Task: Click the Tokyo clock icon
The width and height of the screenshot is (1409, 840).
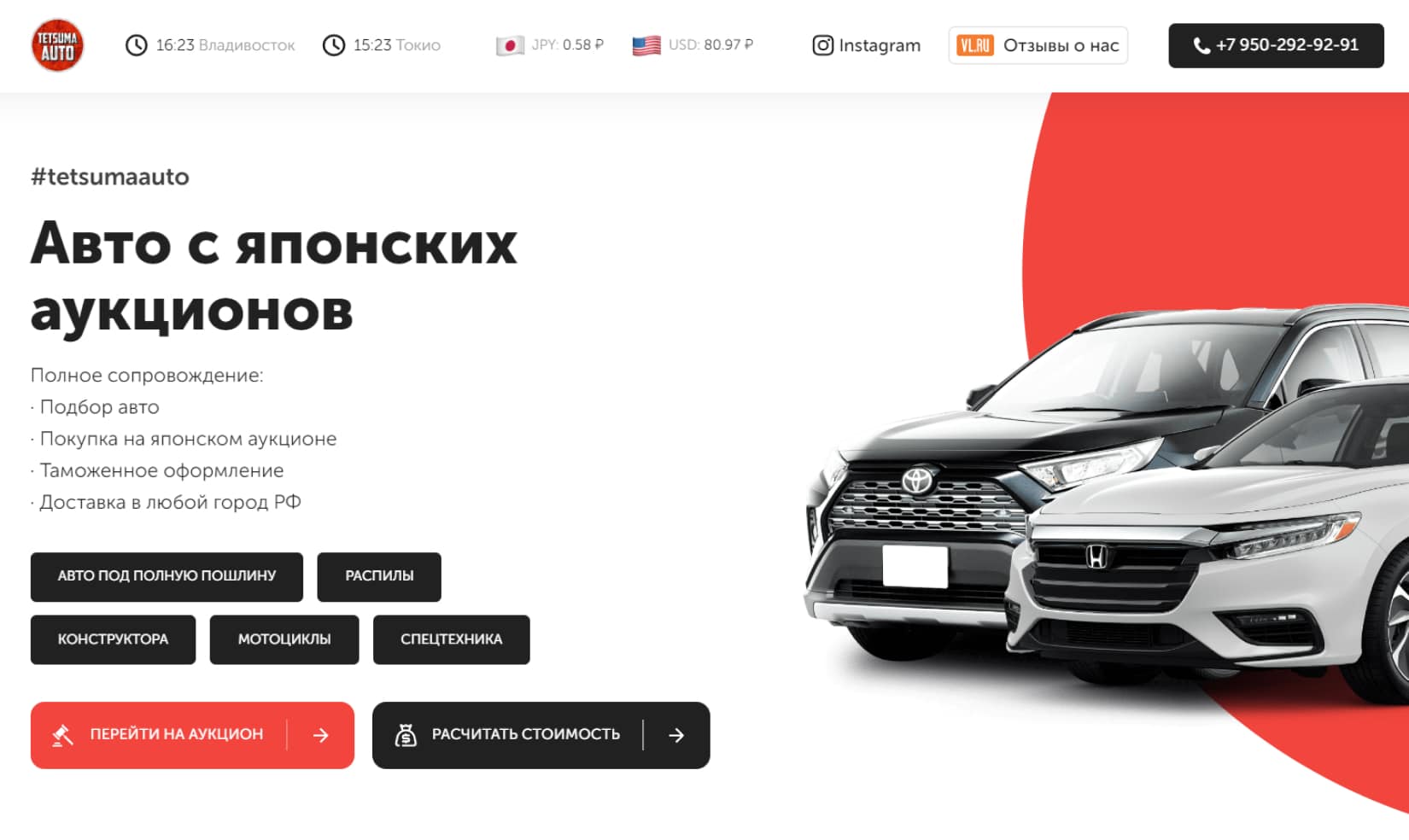Action: point(334,45)
